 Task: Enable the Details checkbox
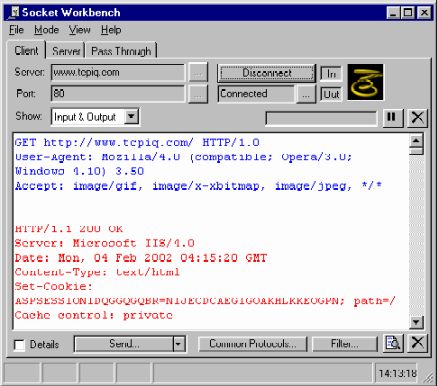20,344
